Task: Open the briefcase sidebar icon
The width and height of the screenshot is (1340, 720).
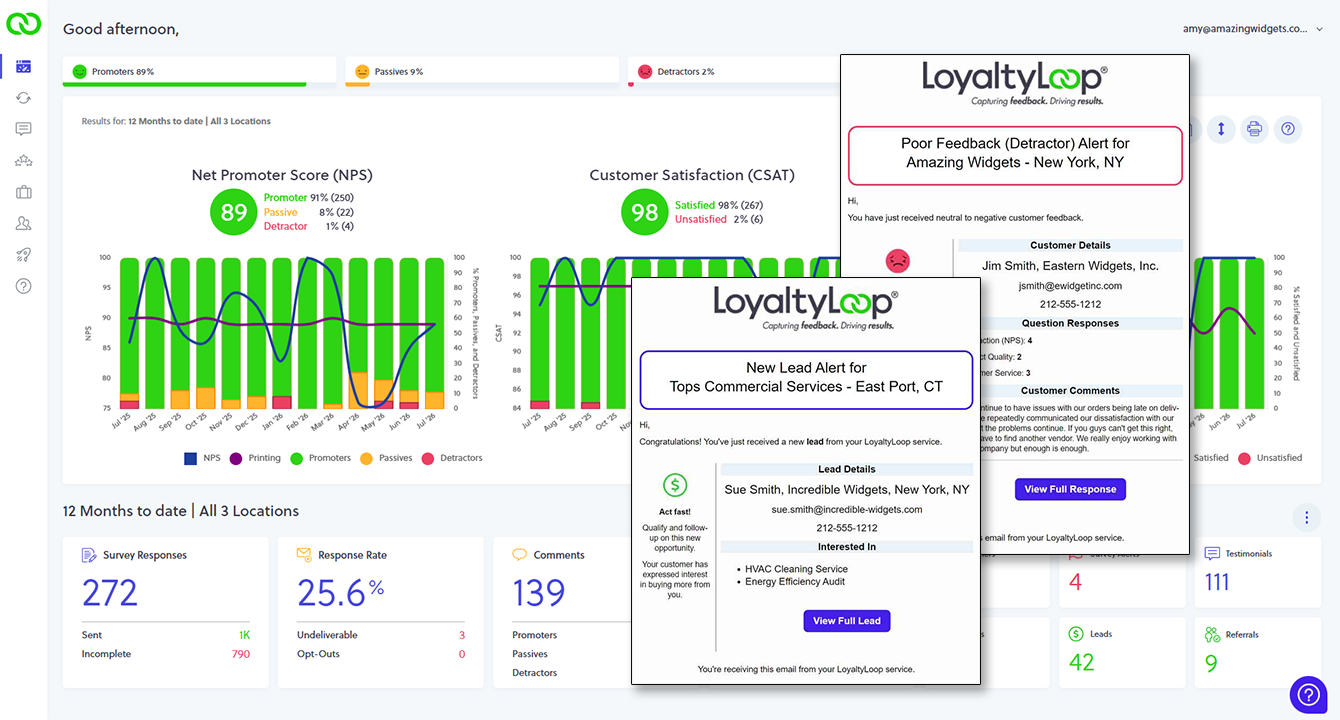Action: pyautogui.click(x=23, y=192)
